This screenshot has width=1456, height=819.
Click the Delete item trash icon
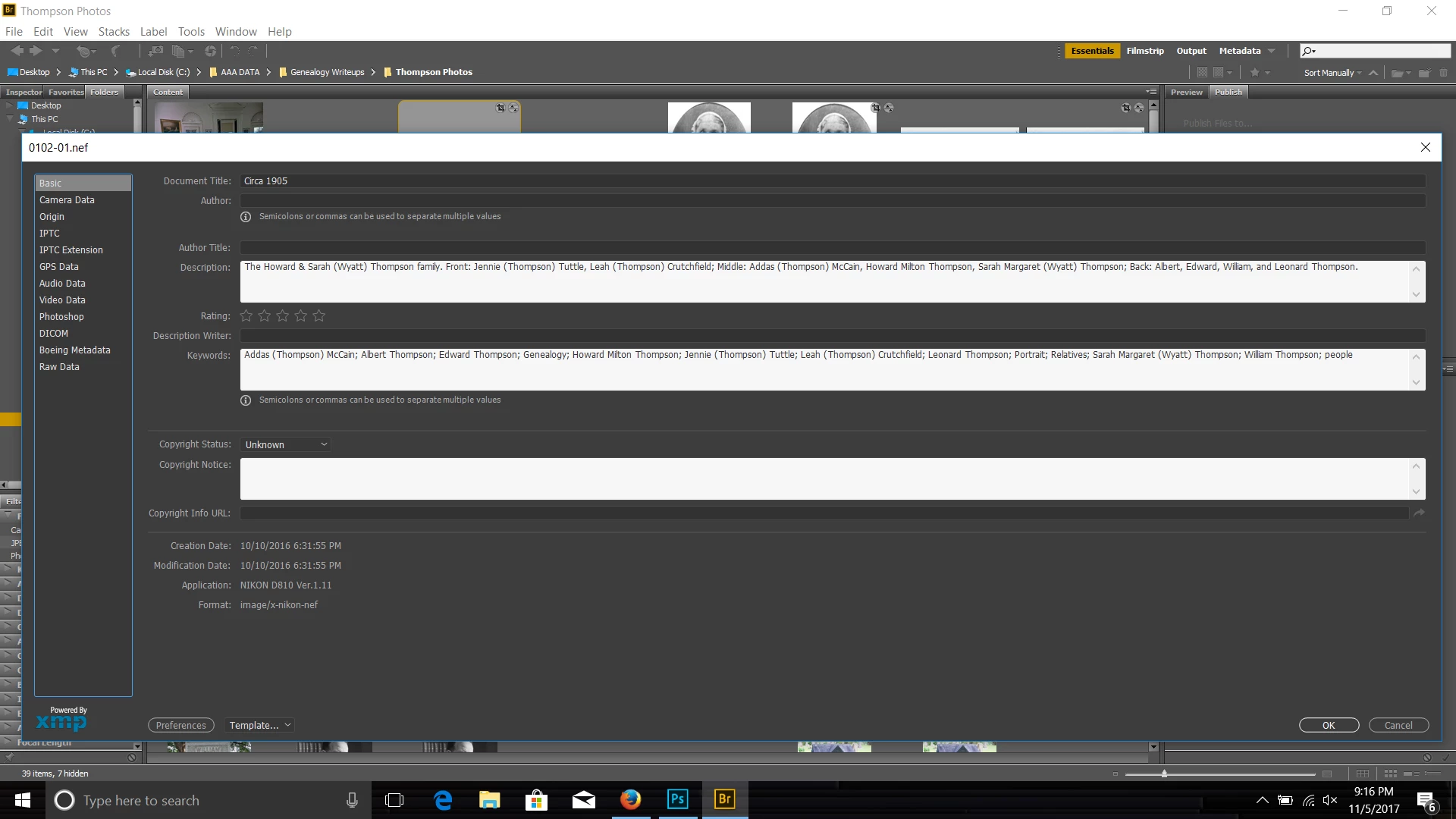[x=1443, y=73]
